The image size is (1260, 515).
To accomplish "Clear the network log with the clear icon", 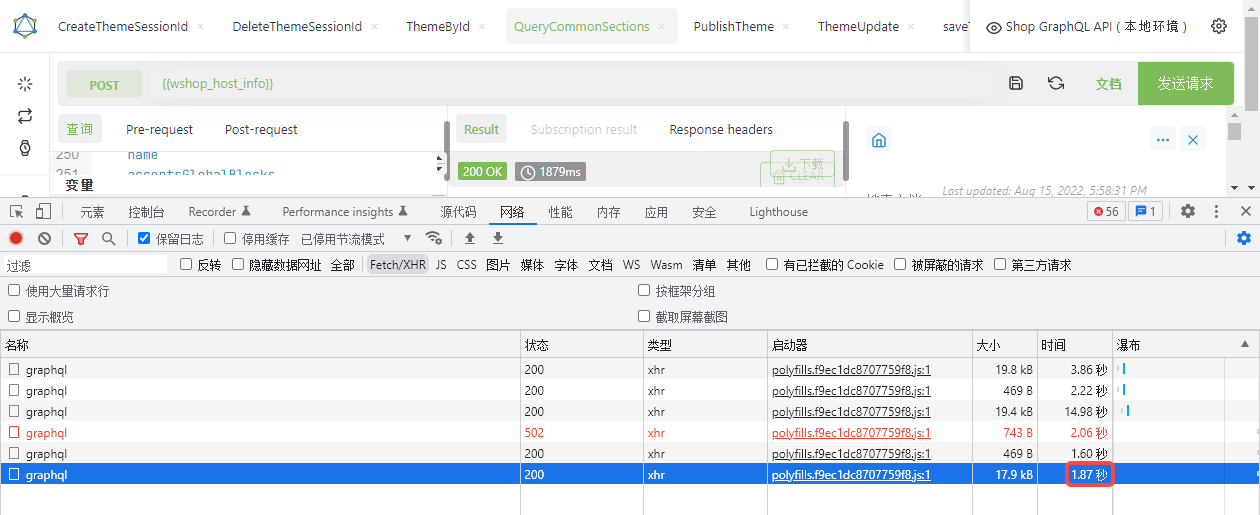I will click(x=44, y=238).
